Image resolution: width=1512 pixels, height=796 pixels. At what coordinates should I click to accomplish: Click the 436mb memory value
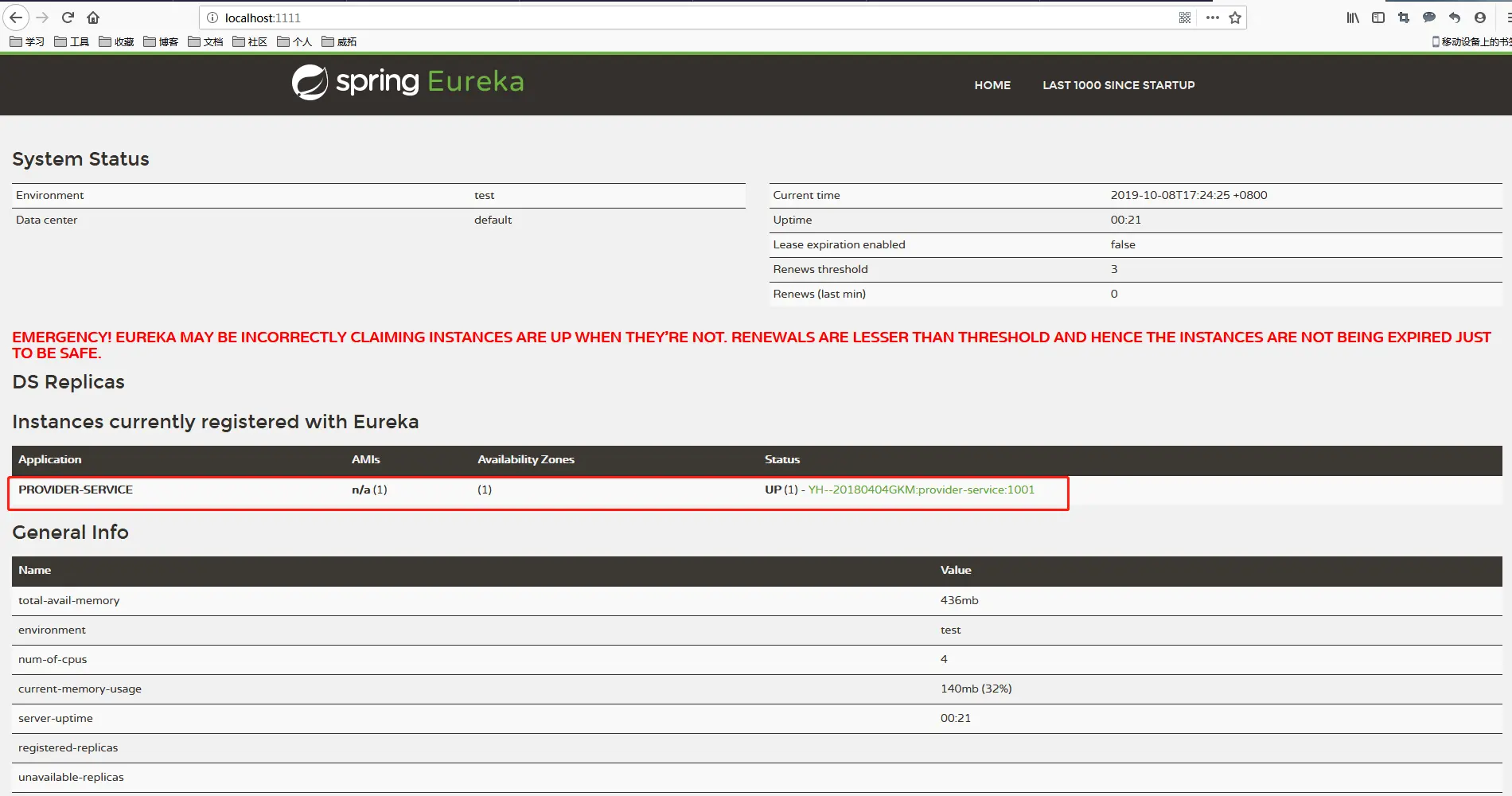pos(960,600)
